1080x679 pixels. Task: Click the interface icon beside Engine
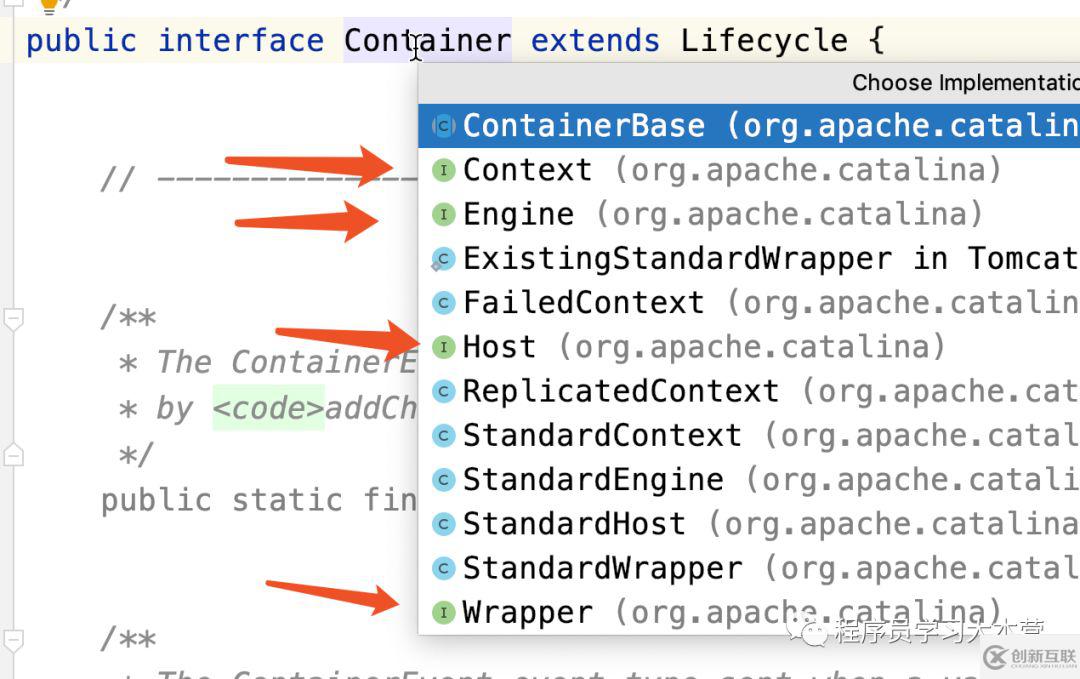coord(443,214)
